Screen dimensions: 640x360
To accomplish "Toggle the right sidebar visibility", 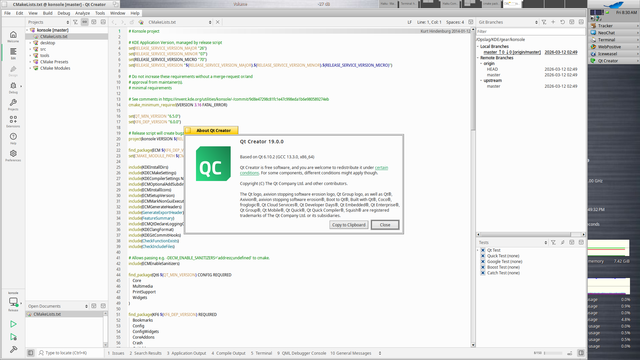I will pyautogui.click(x=581, y=353).
